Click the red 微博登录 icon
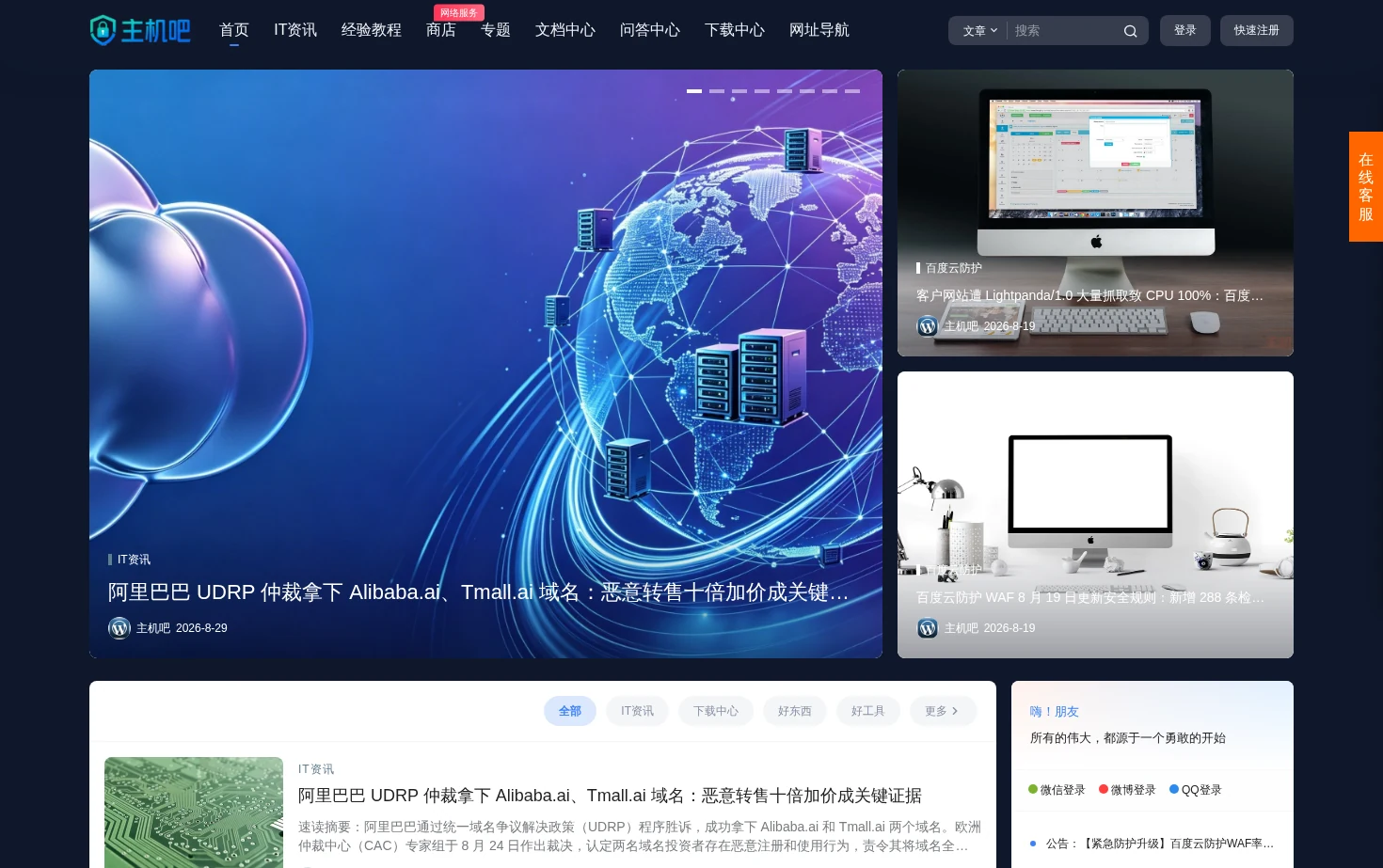Image resolution: width=1383 pixels, height=868 pixels. tap(1104, 789)
